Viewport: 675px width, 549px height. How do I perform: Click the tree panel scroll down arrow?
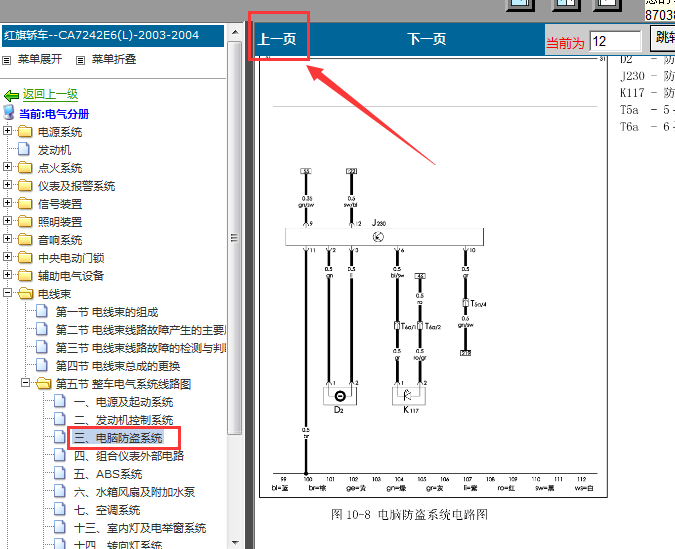235,543
